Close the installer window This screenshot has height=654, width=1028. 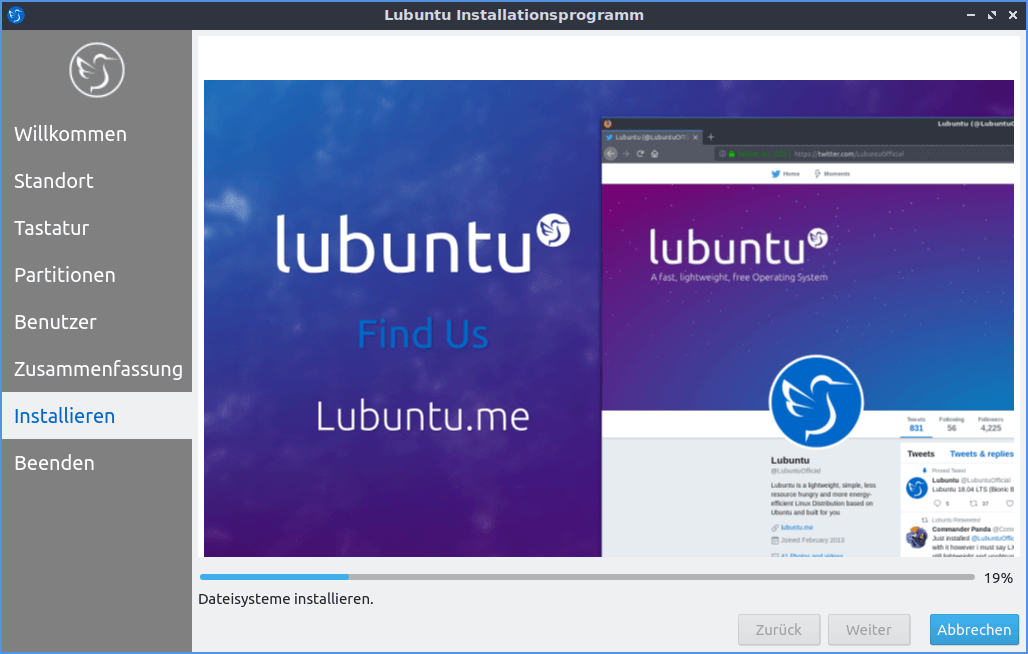[x=1013, y=14]
